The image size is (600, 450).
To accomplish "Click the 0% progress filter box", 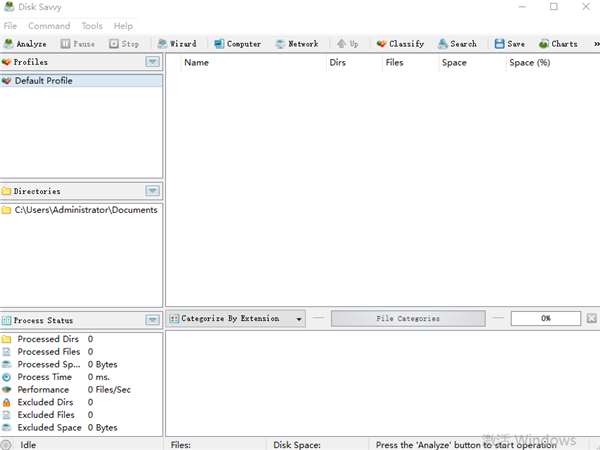I will 545,319.
